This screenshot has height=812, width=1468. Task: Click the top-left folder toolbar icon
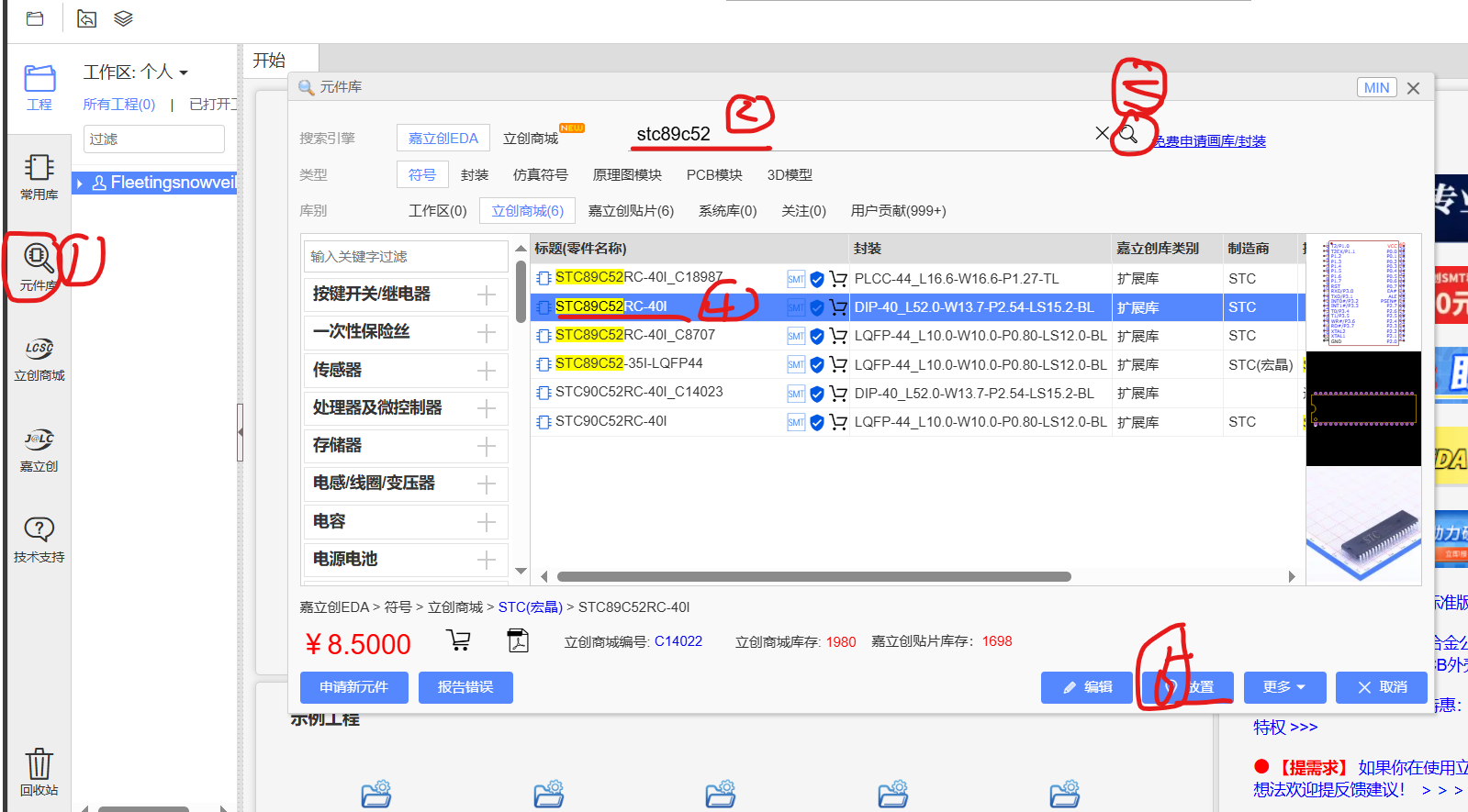35,18
